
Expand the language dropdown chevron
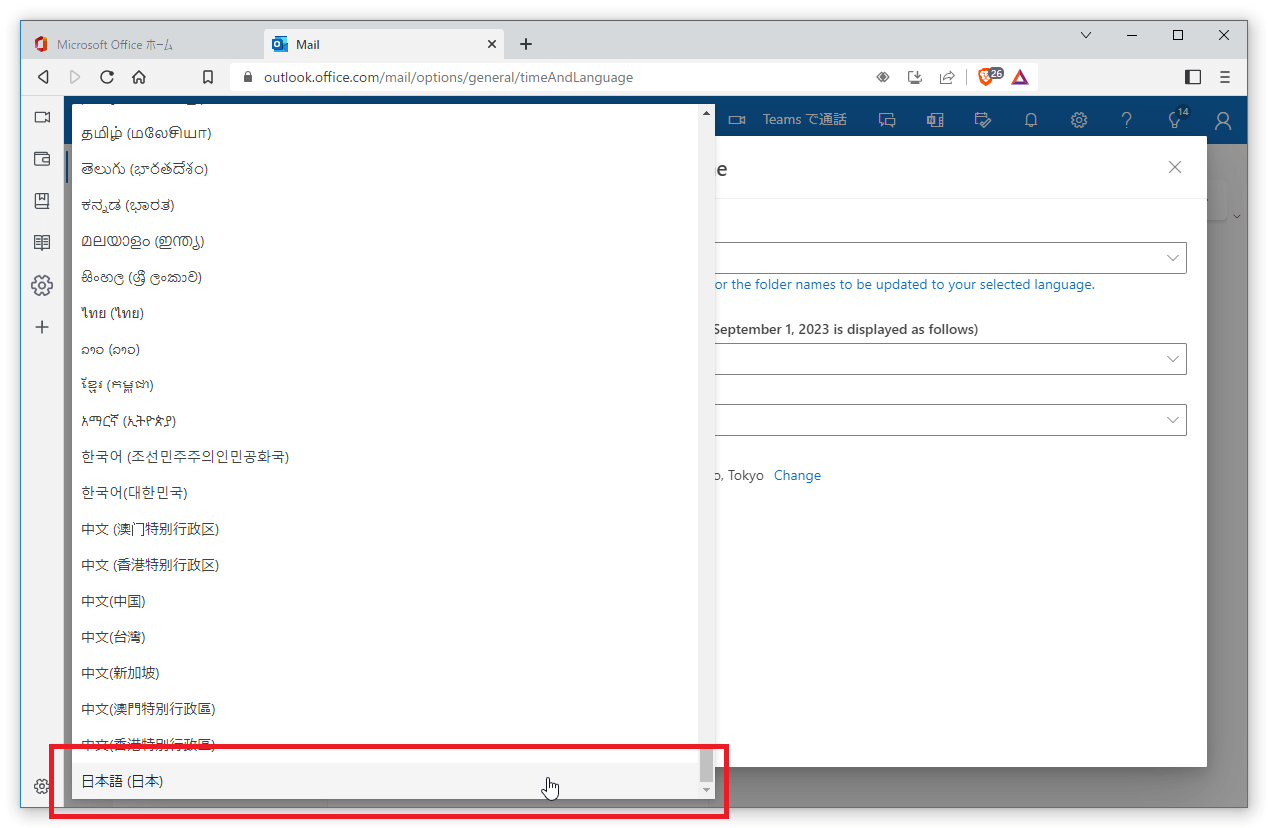1173,258
